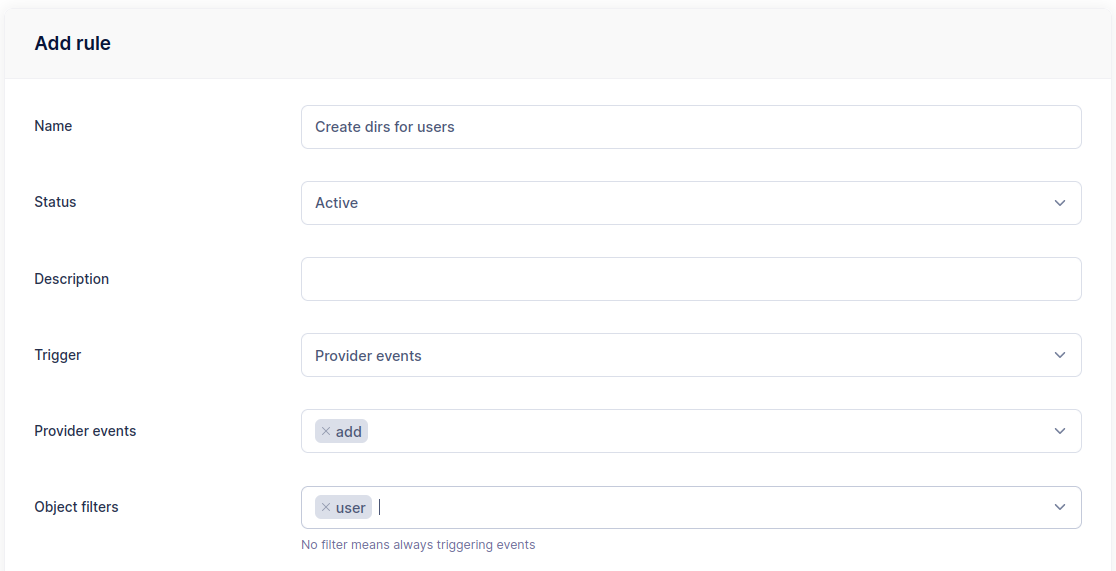Click the Status field chevron arrow
1116x571 pixels.
coord(1060,203)
